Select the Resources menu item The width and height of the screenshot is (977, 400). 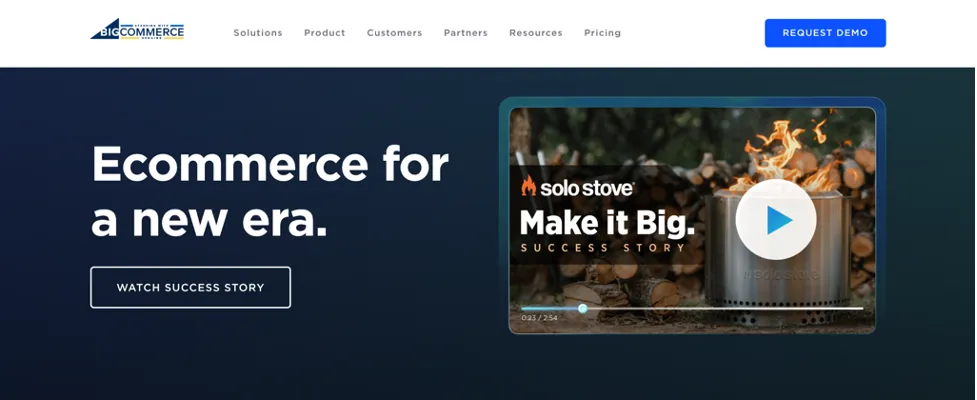click(x=536, y=33)
